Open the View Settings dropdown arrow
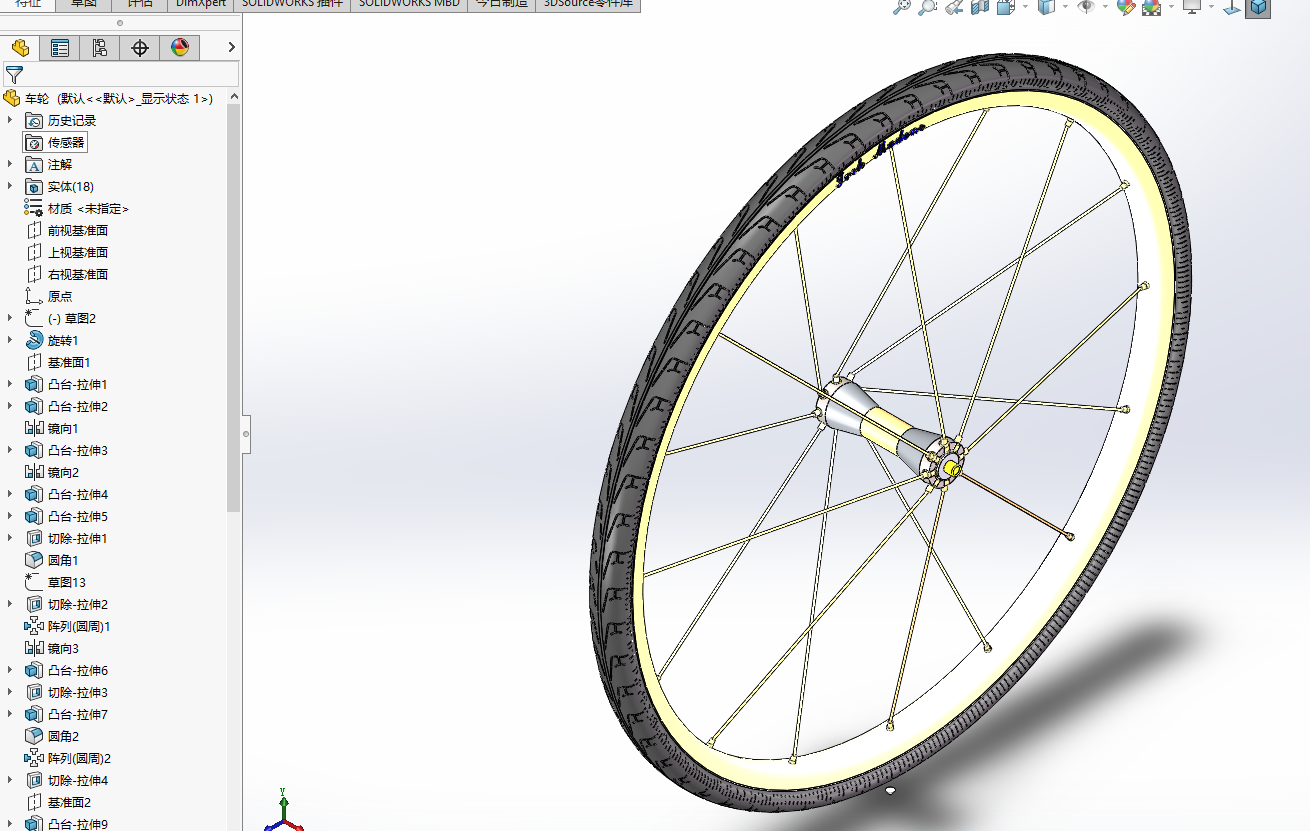 [1210, 7]
